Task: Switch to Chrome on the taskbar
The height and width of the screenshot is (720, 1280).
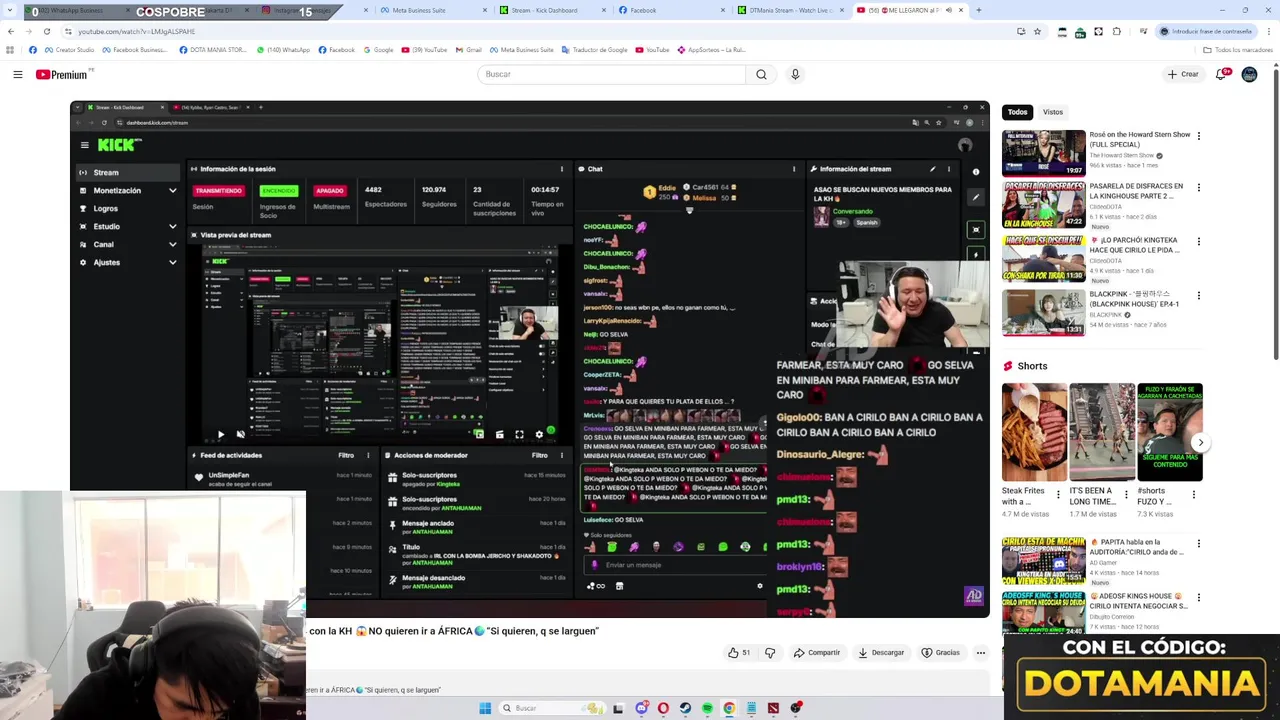Action: (x=729, y=708)
